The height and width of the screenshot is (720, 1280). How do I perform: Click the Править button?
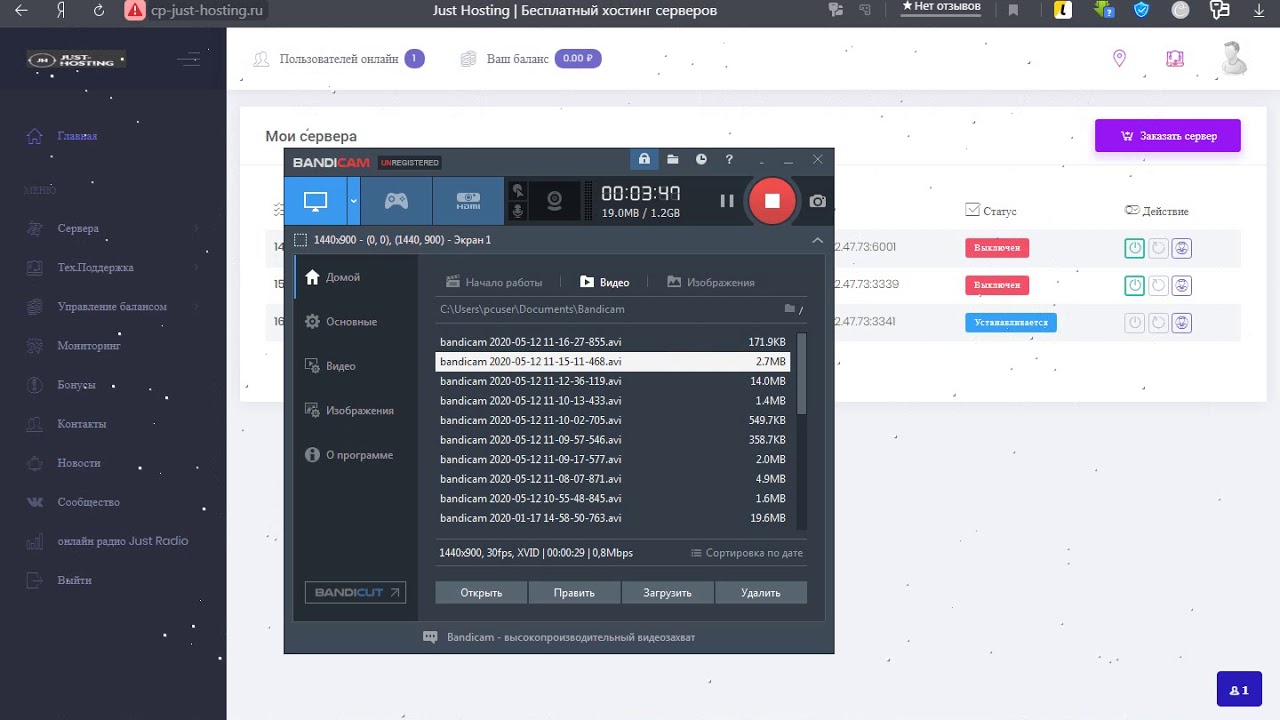(574, 593)
